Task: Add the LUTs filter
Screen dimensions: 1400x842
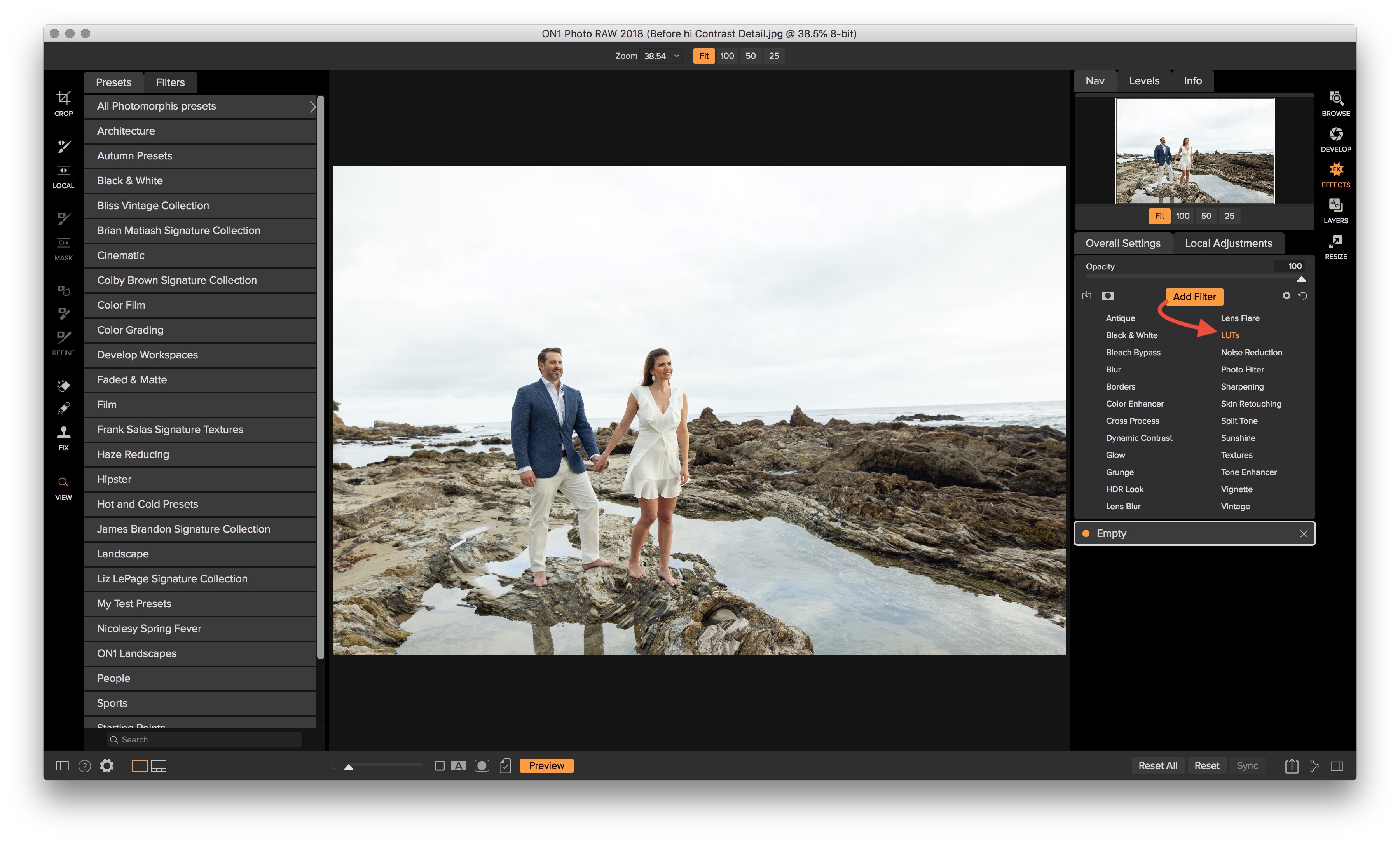Action: (x=1230, y=335)
